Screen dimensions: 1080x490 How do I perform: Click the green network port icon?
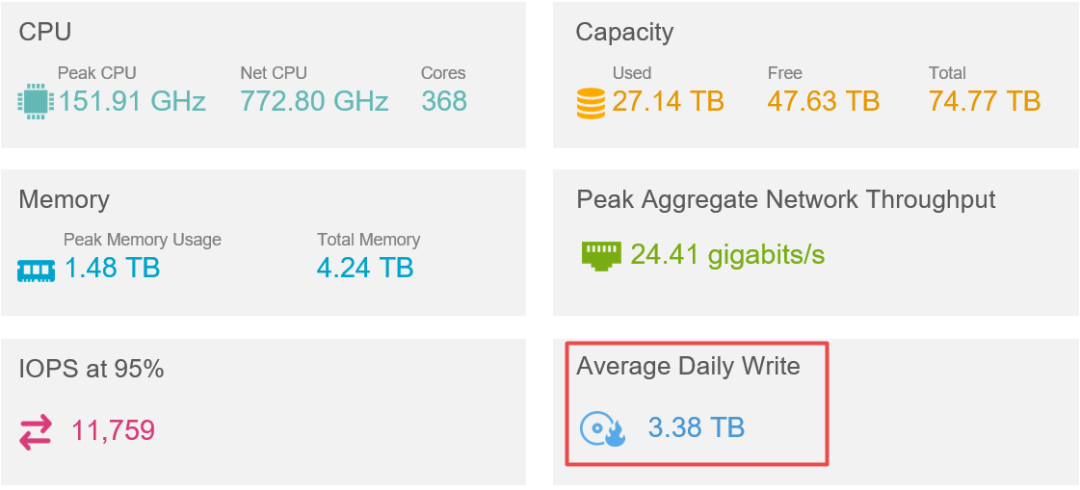601,255
